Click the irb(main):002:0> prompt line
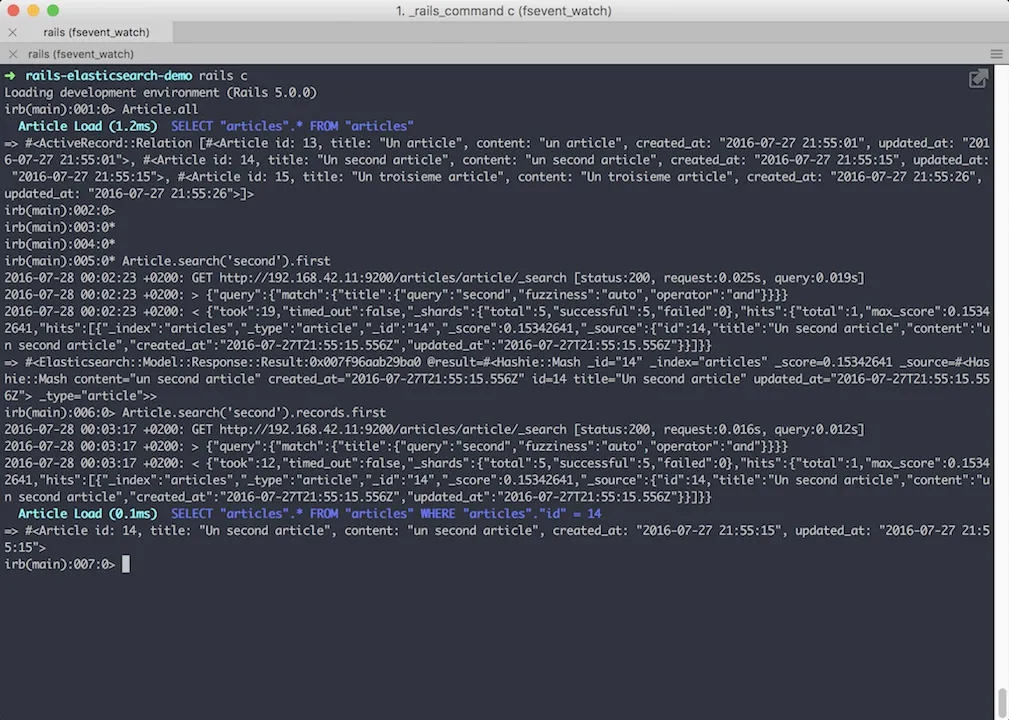 [x=60, y=210]
